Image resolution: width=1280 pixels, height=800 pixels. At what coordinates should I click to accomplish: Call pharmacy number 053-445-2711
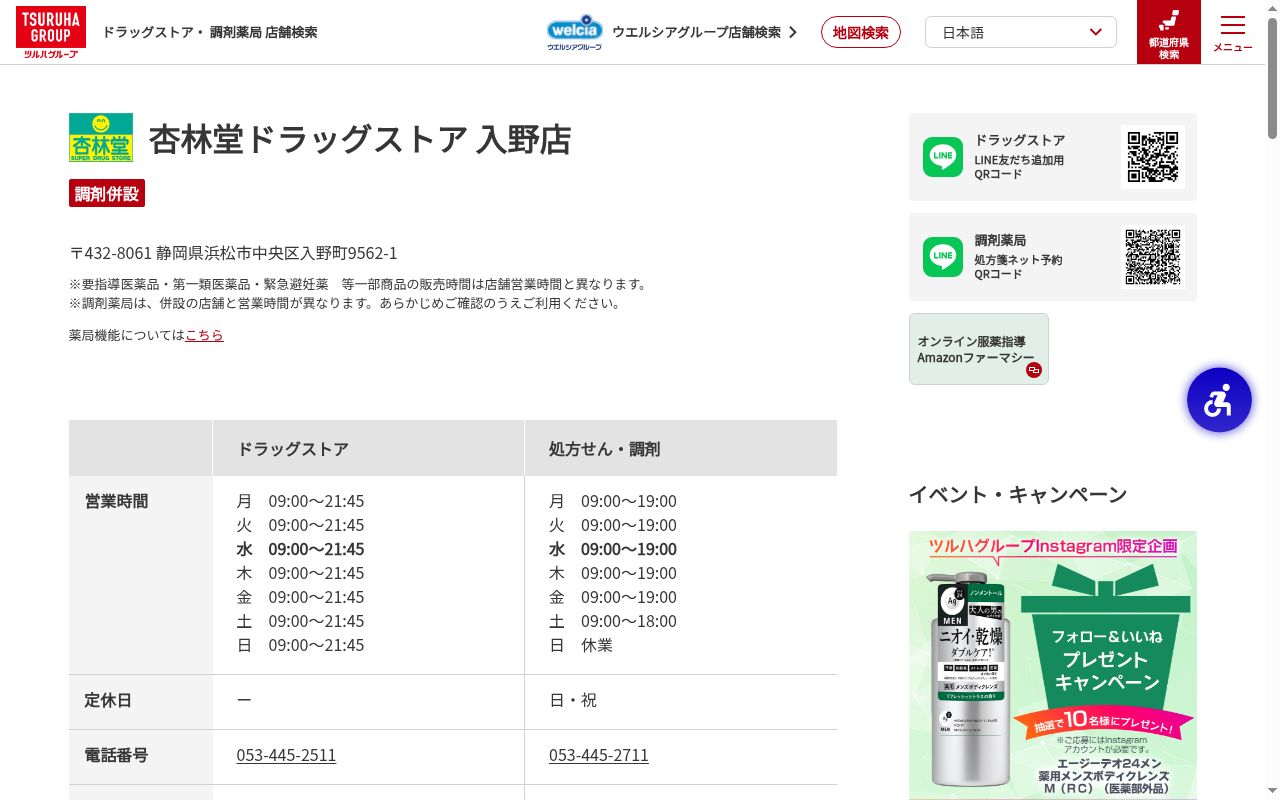(x=599, y=755)
